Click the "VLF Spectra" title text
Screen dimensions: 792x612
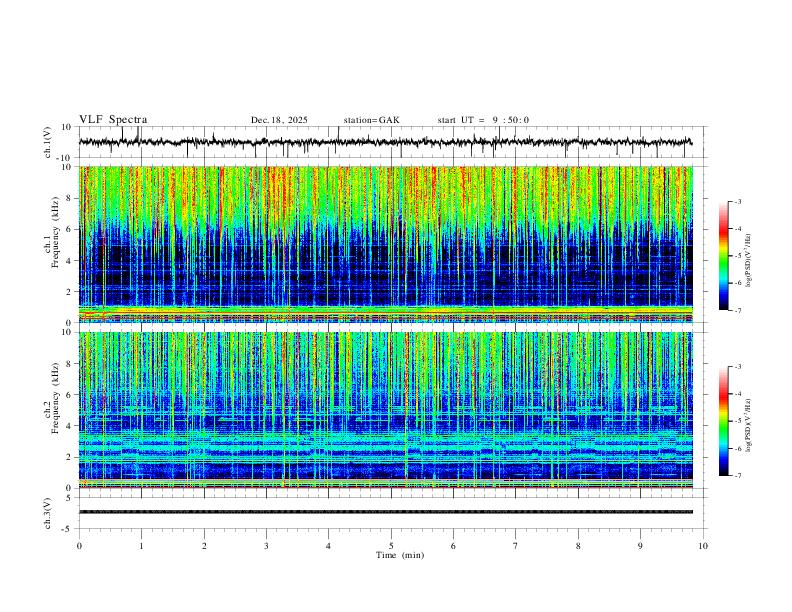tap(113, 120)
